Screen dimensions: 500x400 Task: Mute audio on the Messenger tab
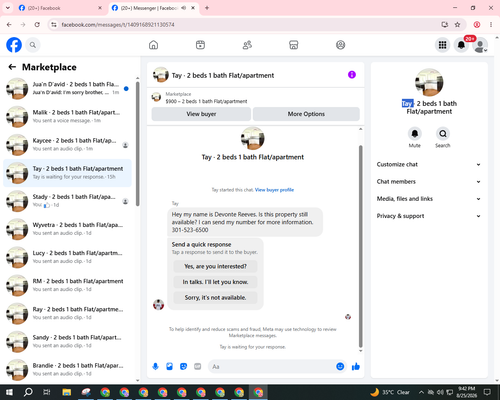click(183, 8)
